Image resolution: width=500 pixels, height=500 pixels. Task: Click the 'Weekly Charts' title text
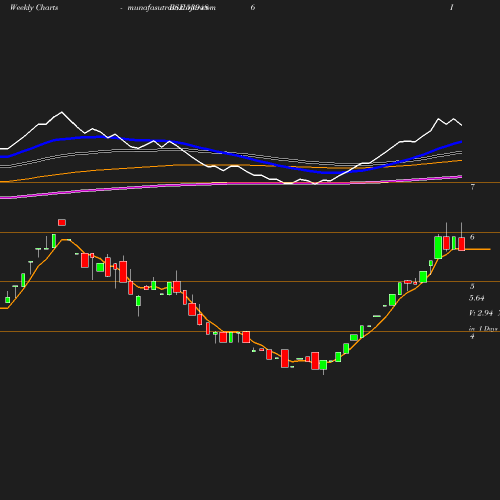(x=34, y=7)
